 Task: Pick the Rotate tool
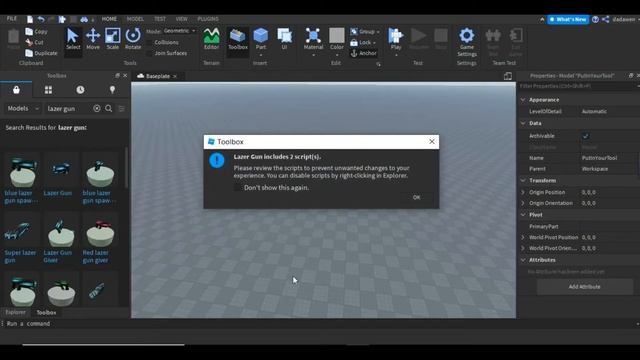133,40
